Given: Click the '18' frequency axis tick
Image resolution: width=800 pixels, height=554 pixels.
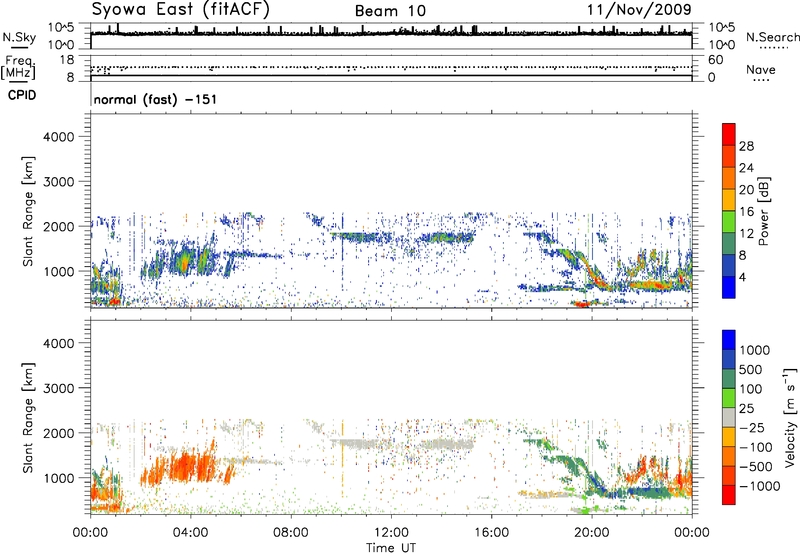Looking at the screenshot, I should (x=66, y=60).
